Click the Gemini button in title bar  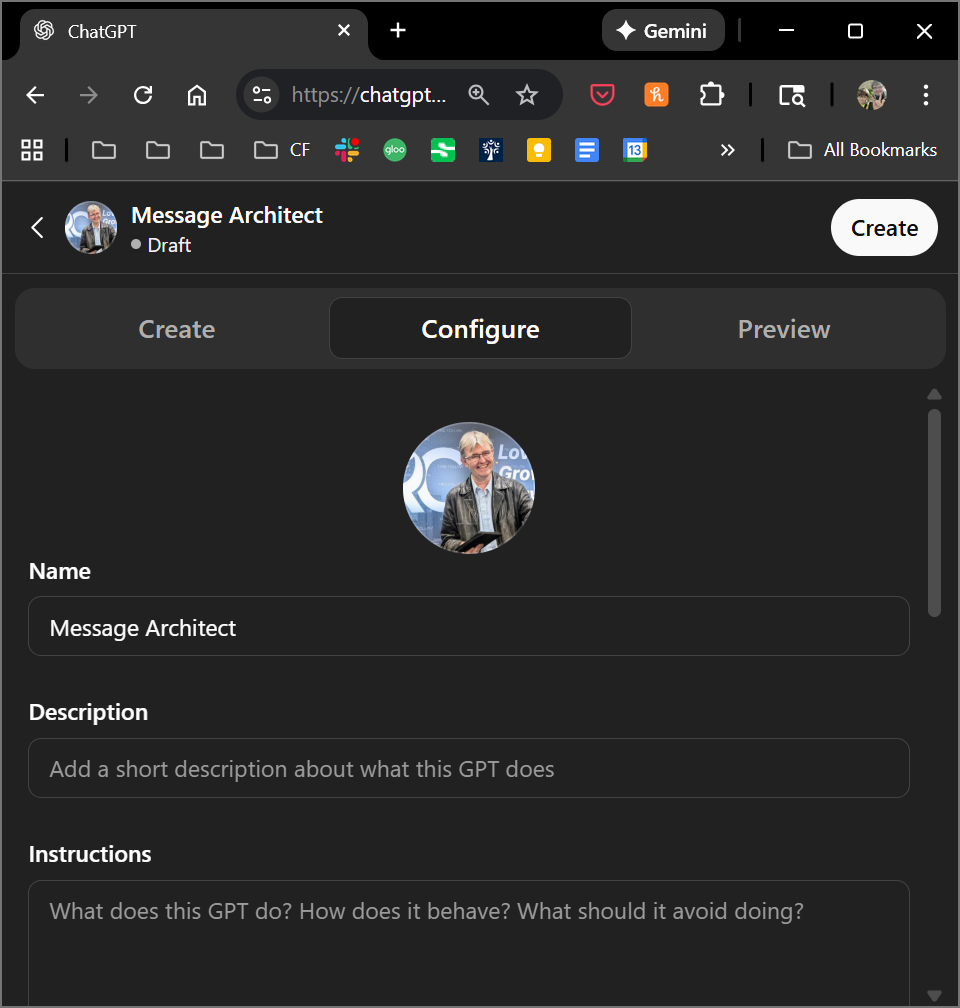point(662,31)
